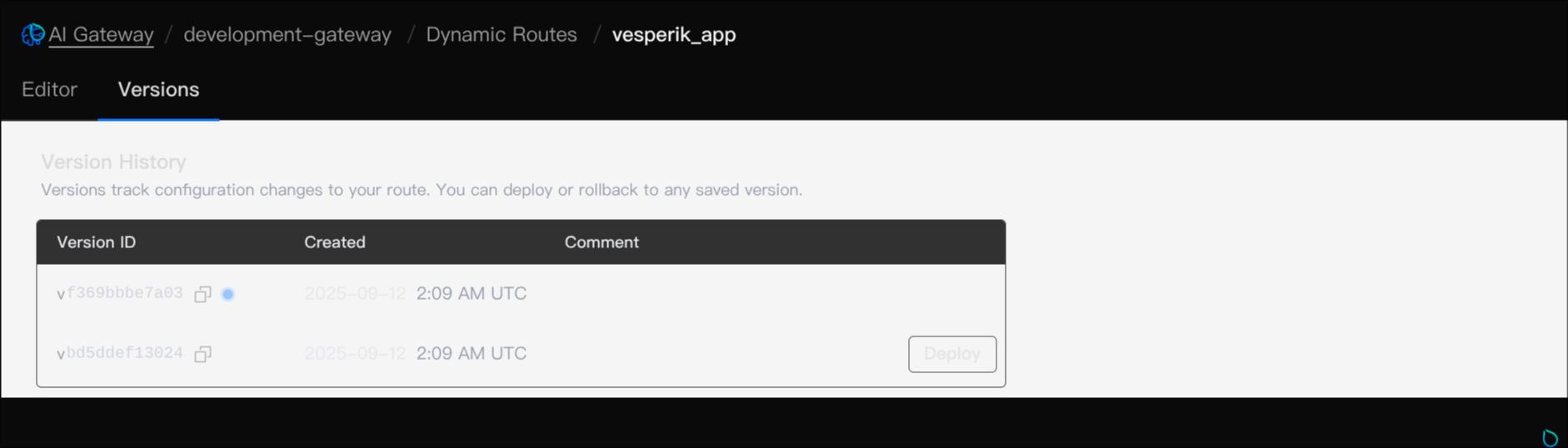Select the vbd5ddef13024 version row

521,354
